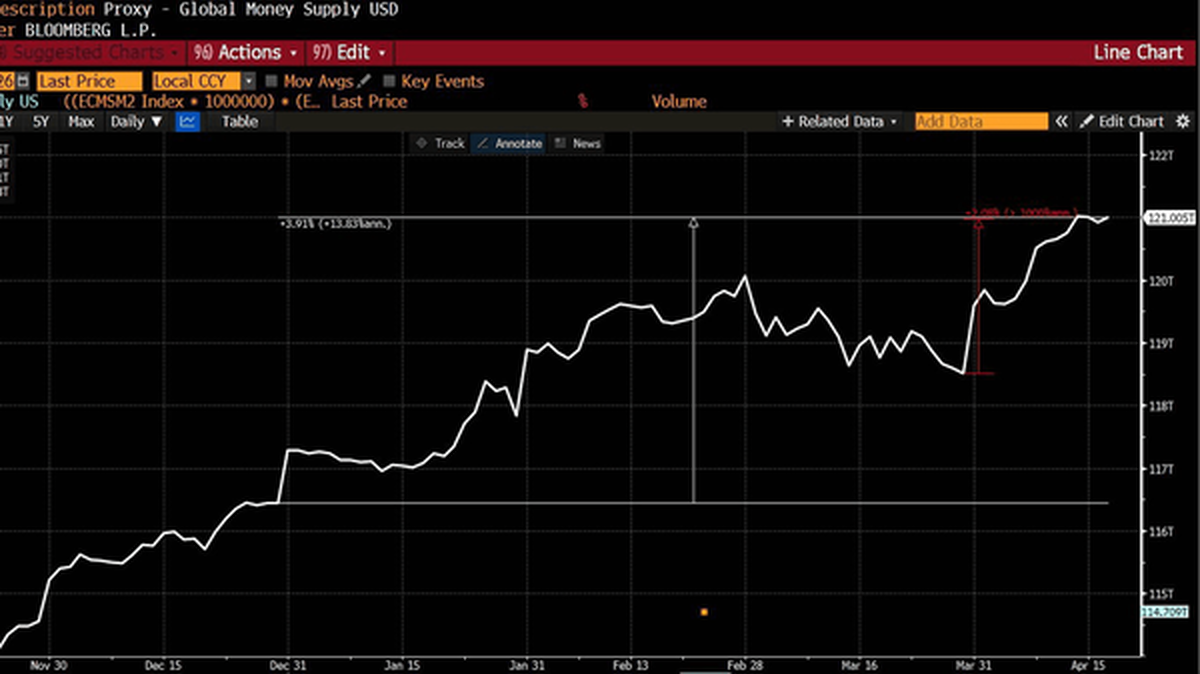This screenshot has height=674, width=1200.
Task: Click the Edit Chart button
Action: pos(1121,121)
